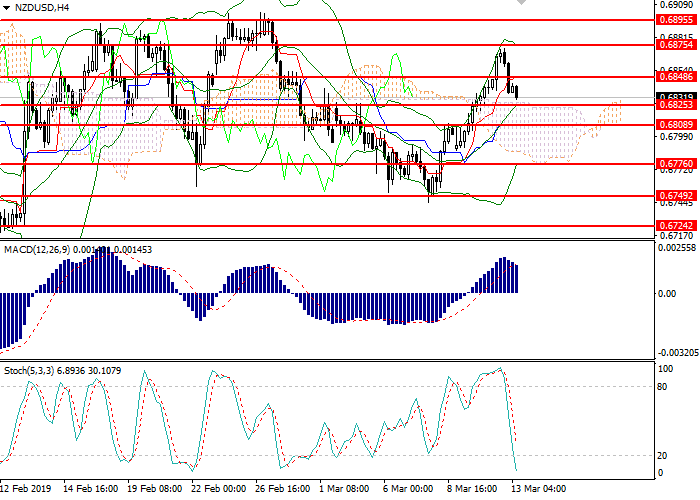The width and height of the screenshot is (700, 500).
Task: Select the 0.68253 red price label
Action: (x=674, y=104)
